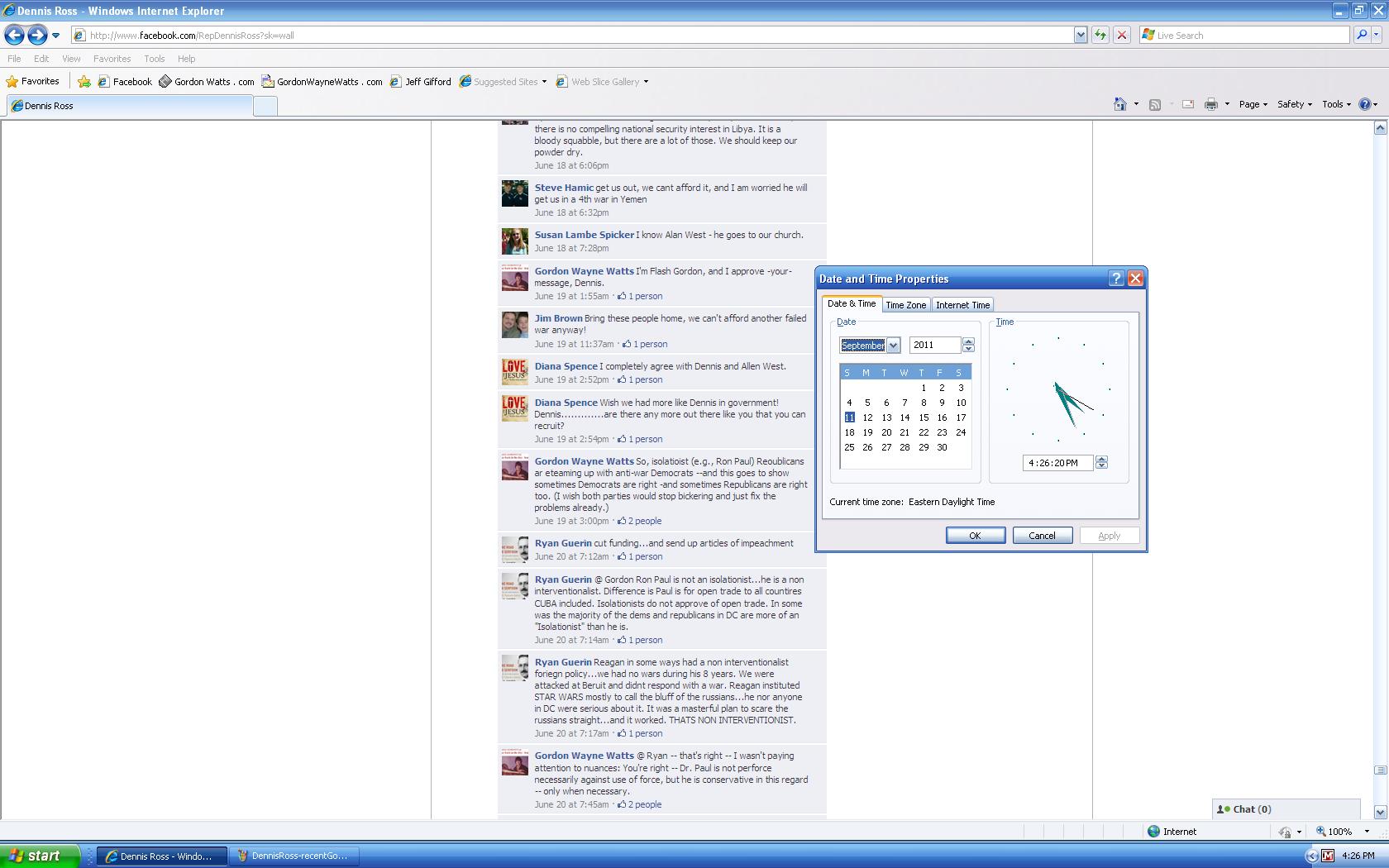Open the zoom level 100% dropdown

tap(1367, 832)
